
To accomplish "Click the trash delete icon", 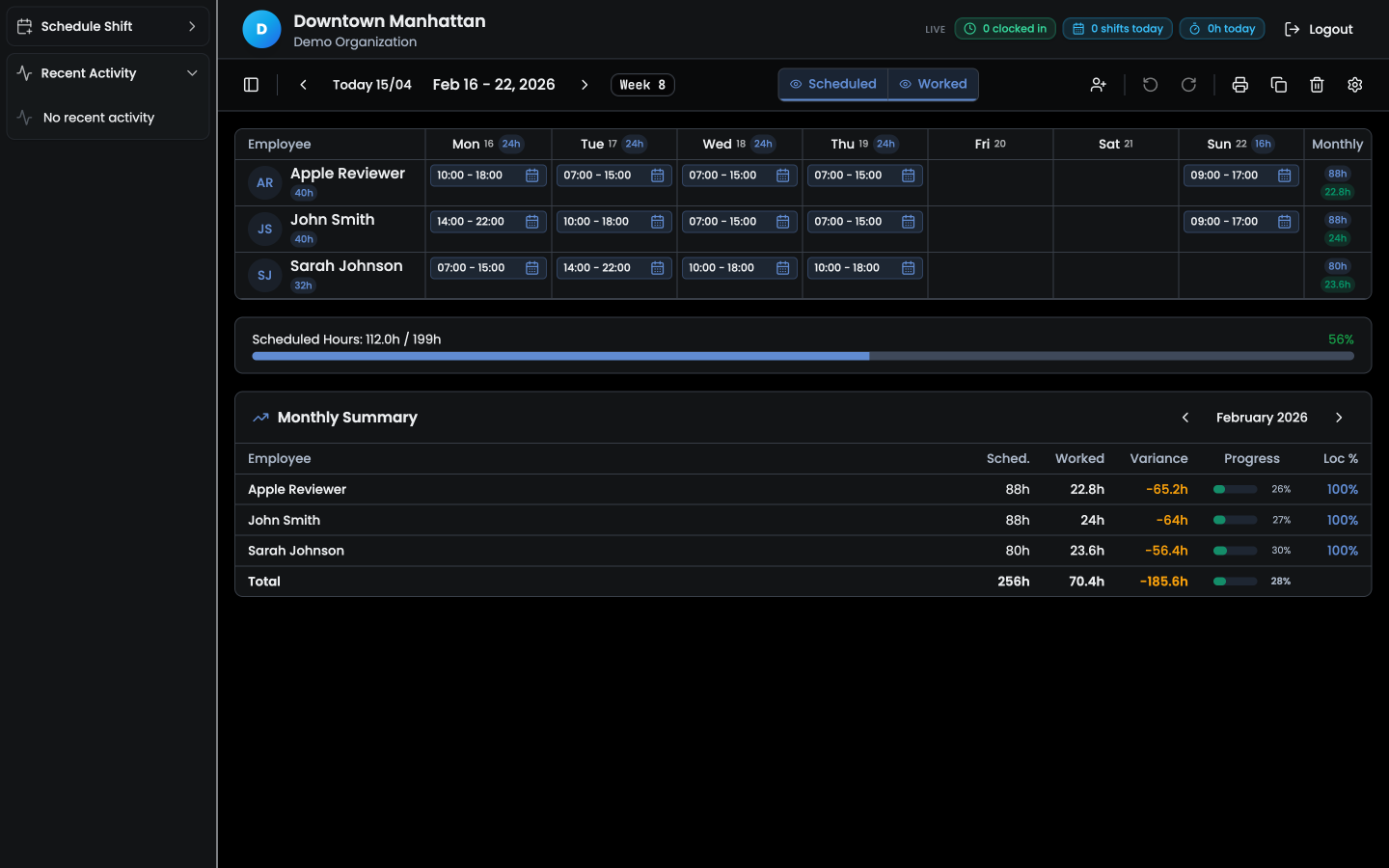I will click(1317, 85).
